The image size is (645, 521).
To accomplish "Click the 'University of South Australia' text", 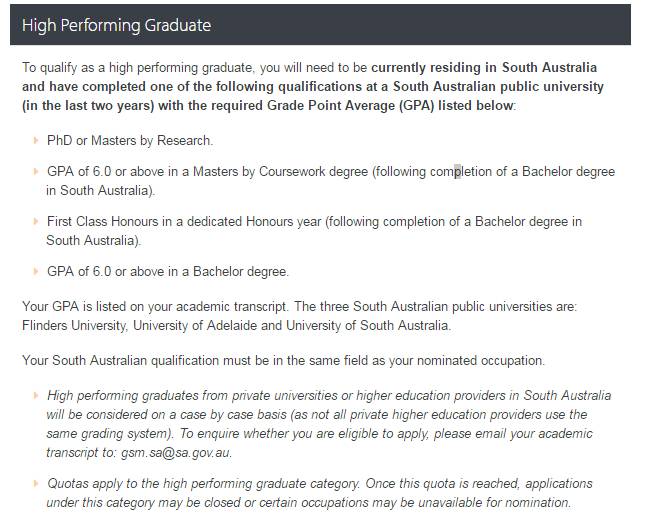I will pos(367,325).
